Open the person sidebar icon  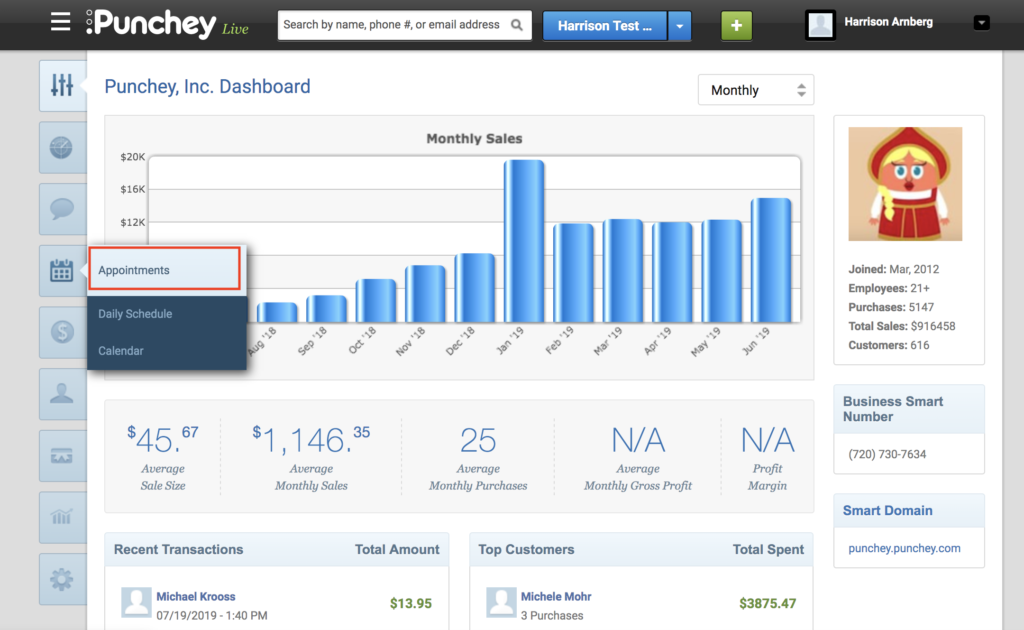(62, 394)
